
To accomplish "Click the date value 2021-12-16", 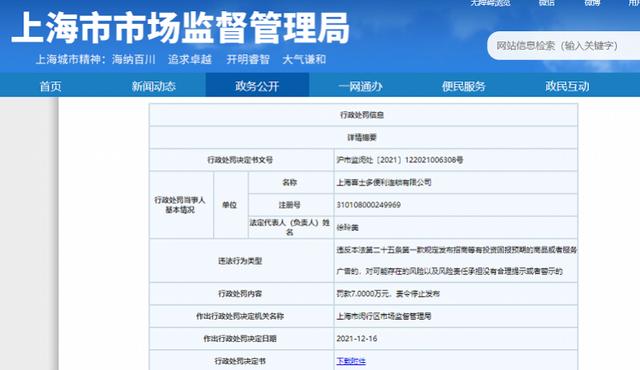I will 357,339.
